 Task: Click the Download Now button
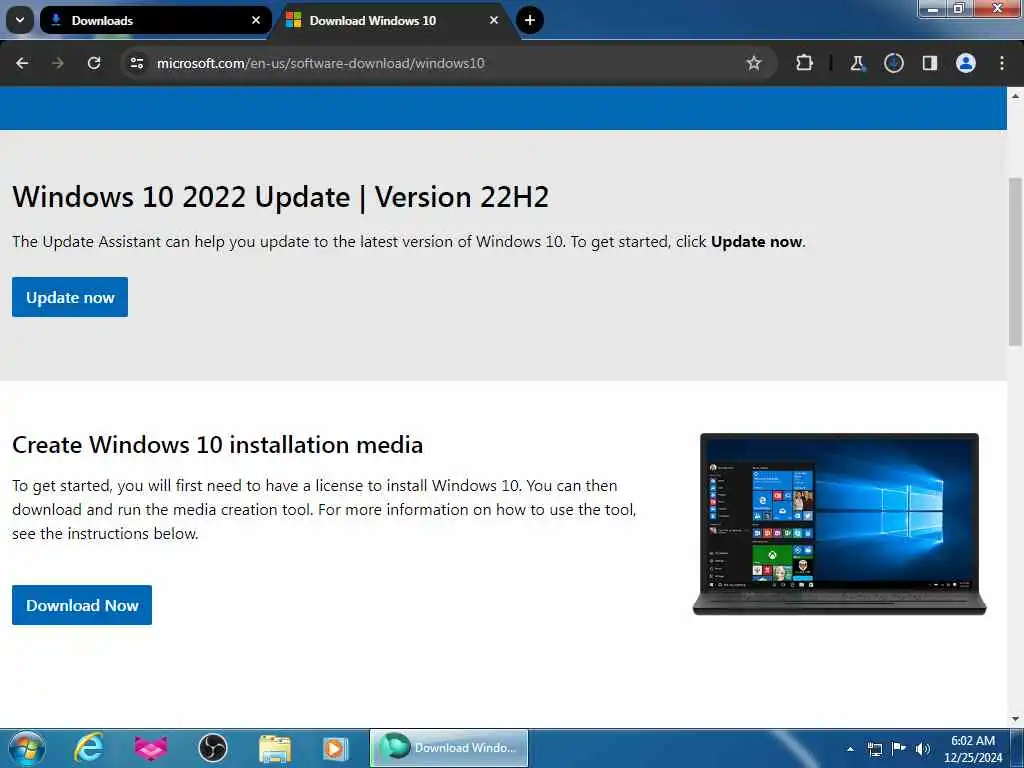82,605
